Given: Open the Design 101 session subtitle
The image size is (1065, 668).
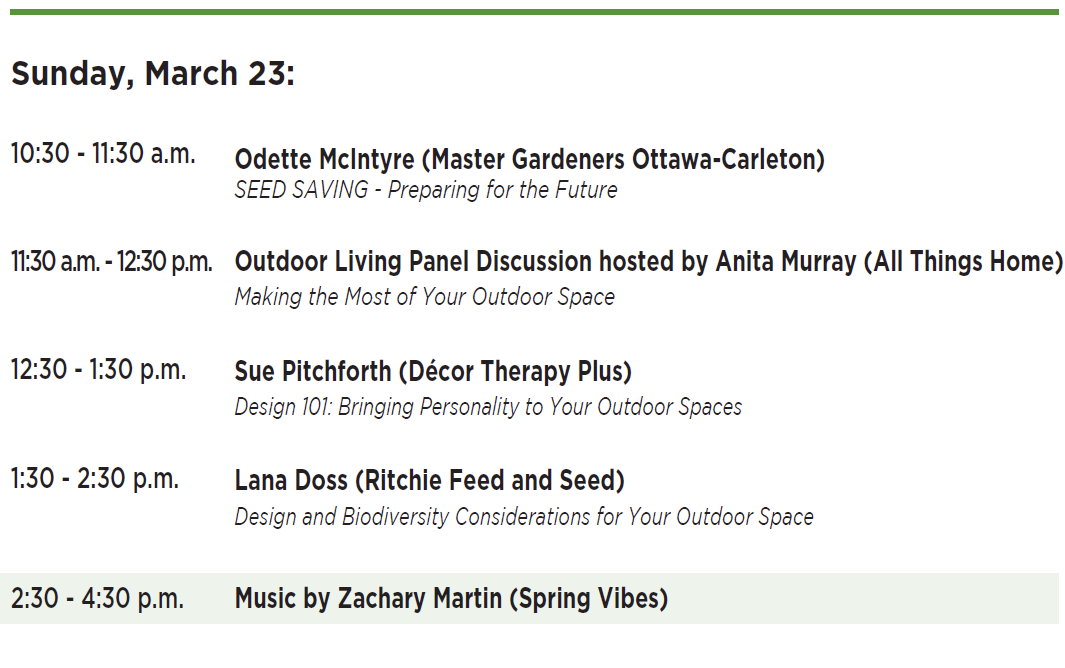Looking at the screenshot, I should click(488, 407).
